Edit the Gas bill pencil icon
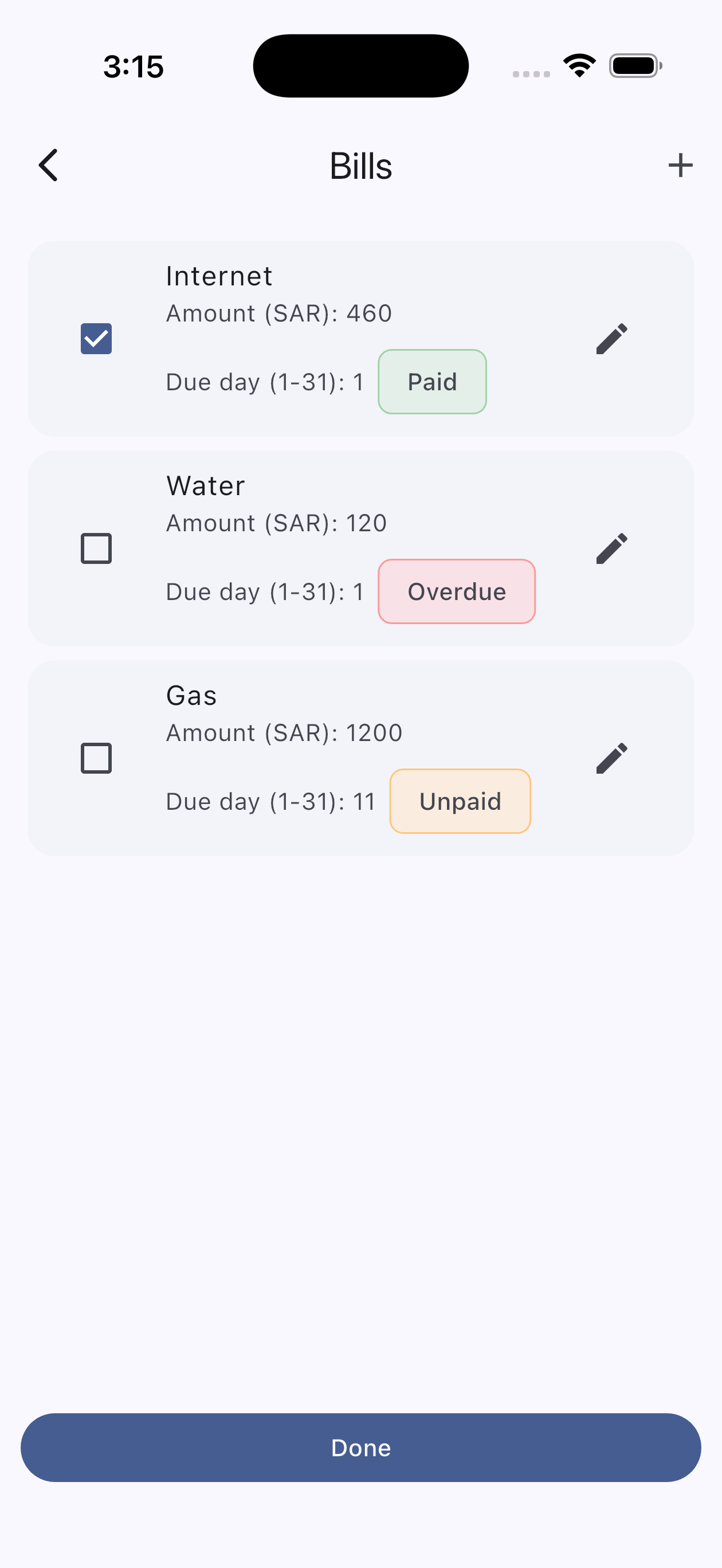This screenshot has height=1568, width=722. tap(611, 758)
